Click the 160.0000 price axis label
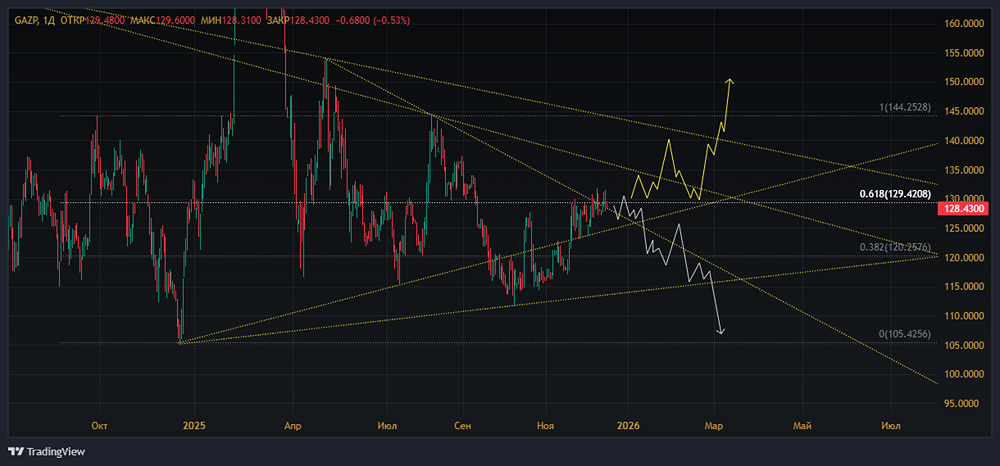 pyautogui.click(x=964, y=24)
